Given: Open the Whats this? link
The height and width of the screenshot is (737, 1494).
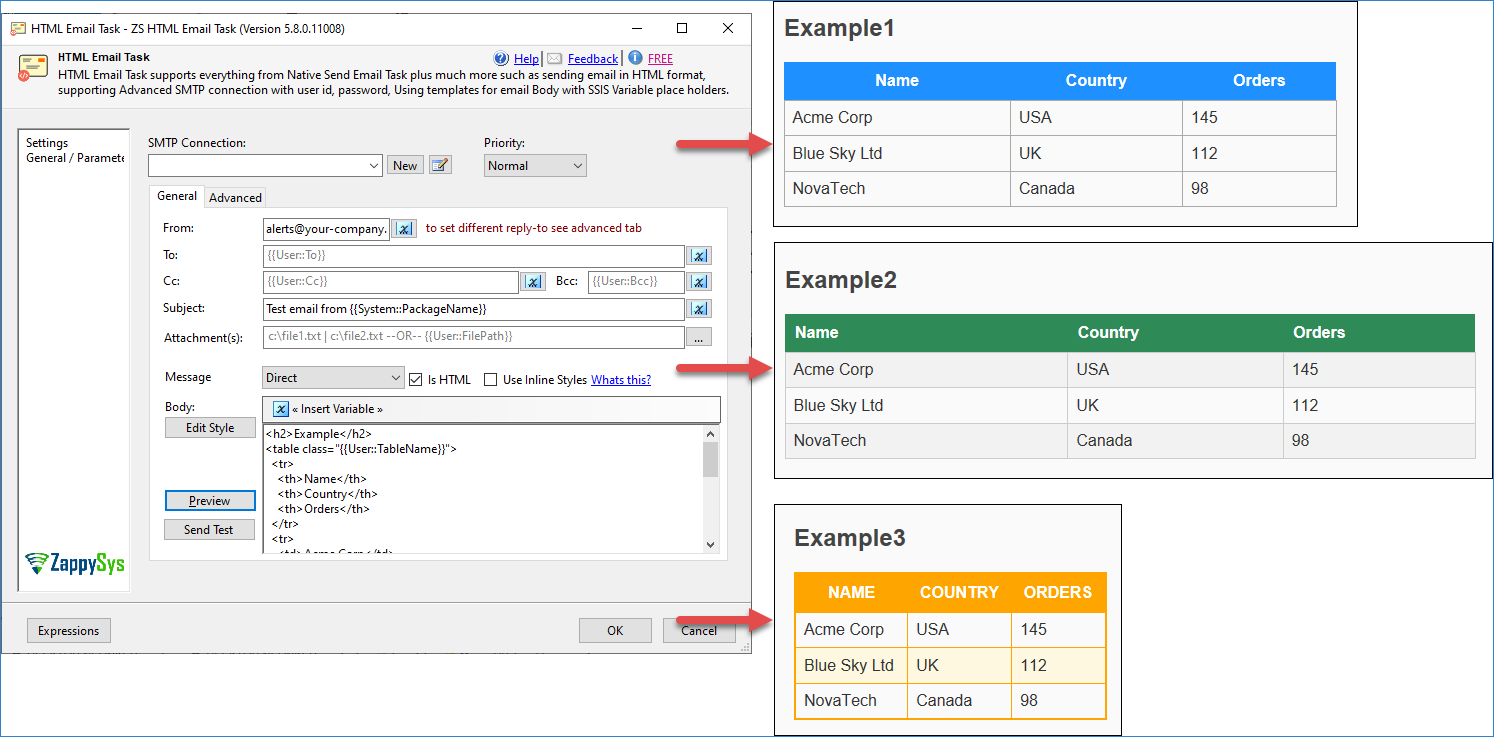Looking at the screenshot, I should pos(620,379).
